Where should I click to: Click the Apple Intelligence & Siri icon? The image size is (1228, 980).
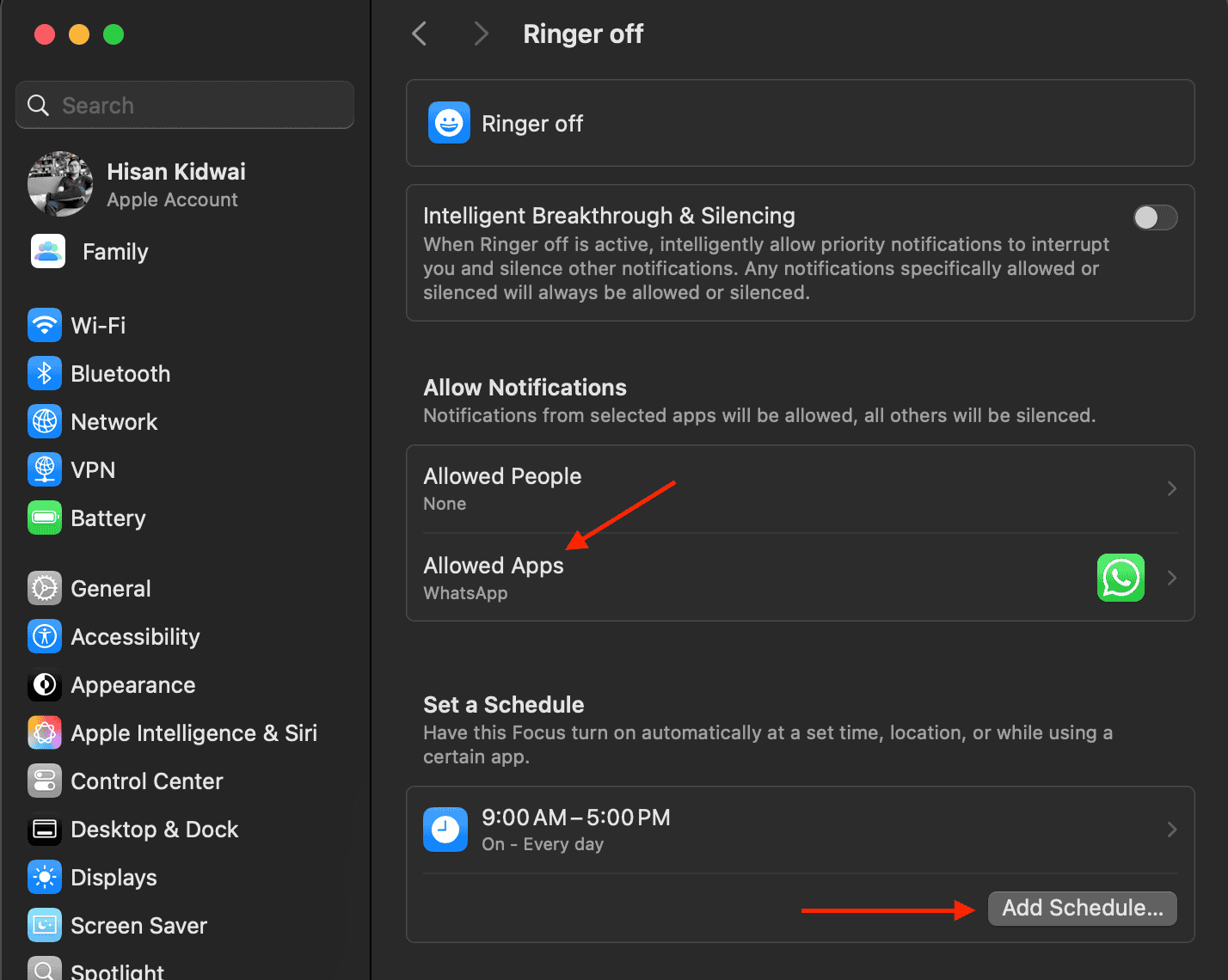tap(45, 733)
